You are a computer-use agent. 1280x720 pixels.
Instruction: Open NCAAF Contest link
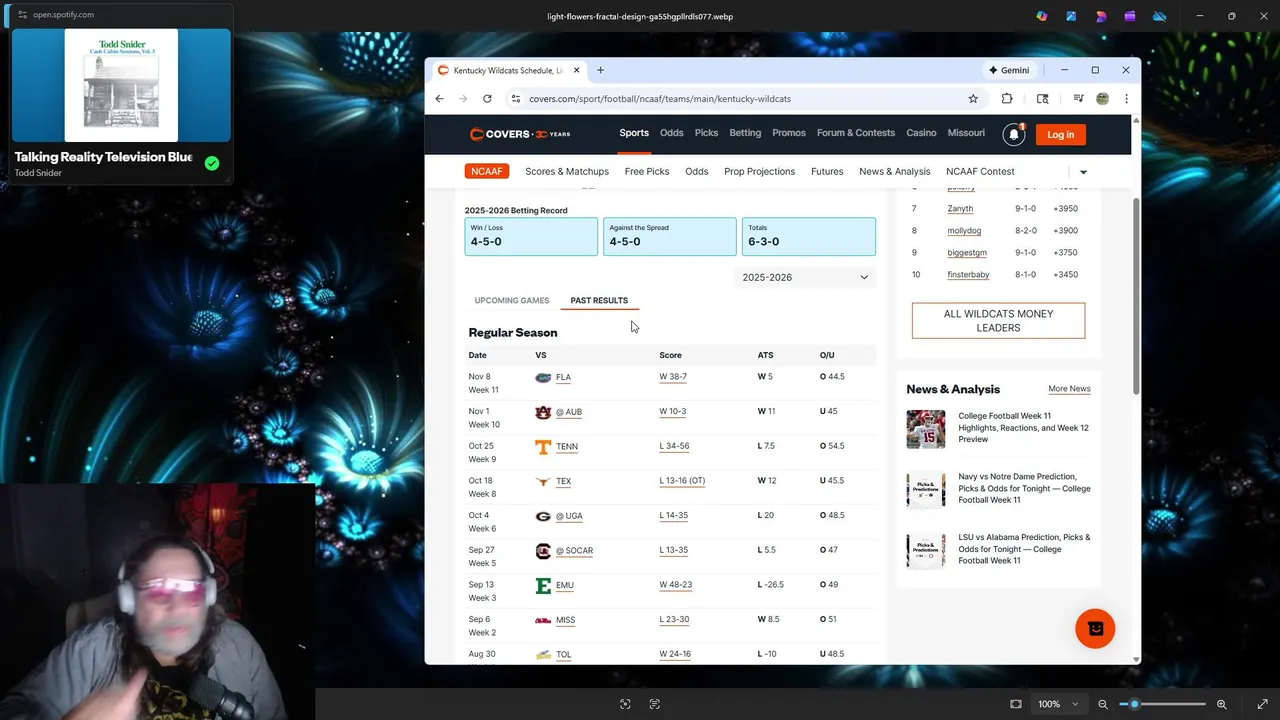coord(980,171)
